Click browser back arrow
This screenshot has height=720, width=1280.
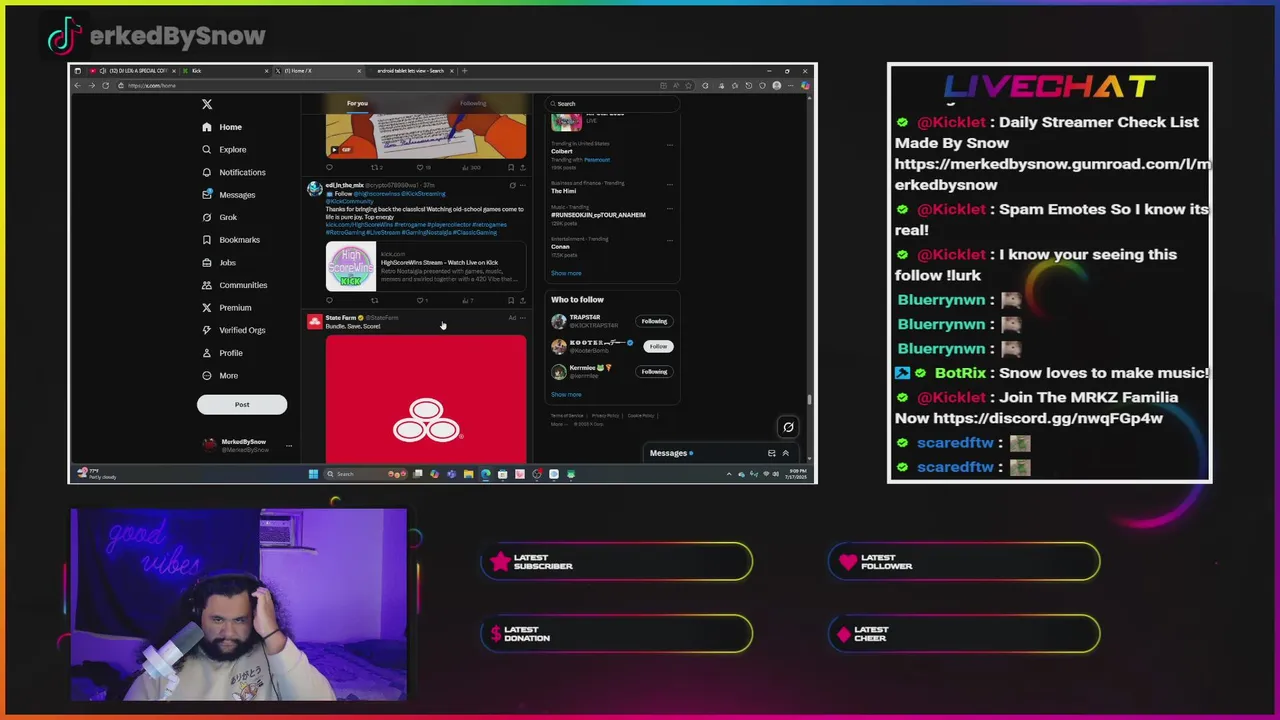coord(78,85)
